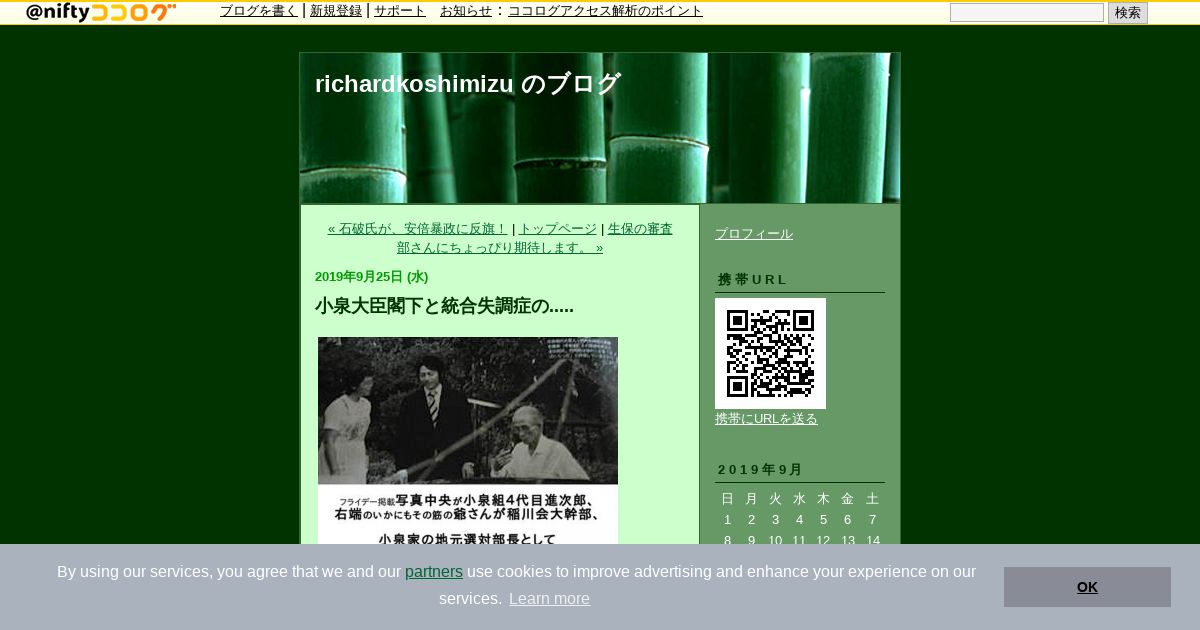Click Learn more in cookie banner
This screenshot has width=1200, height=630.
pyautogui.click(x=549, y=599)
